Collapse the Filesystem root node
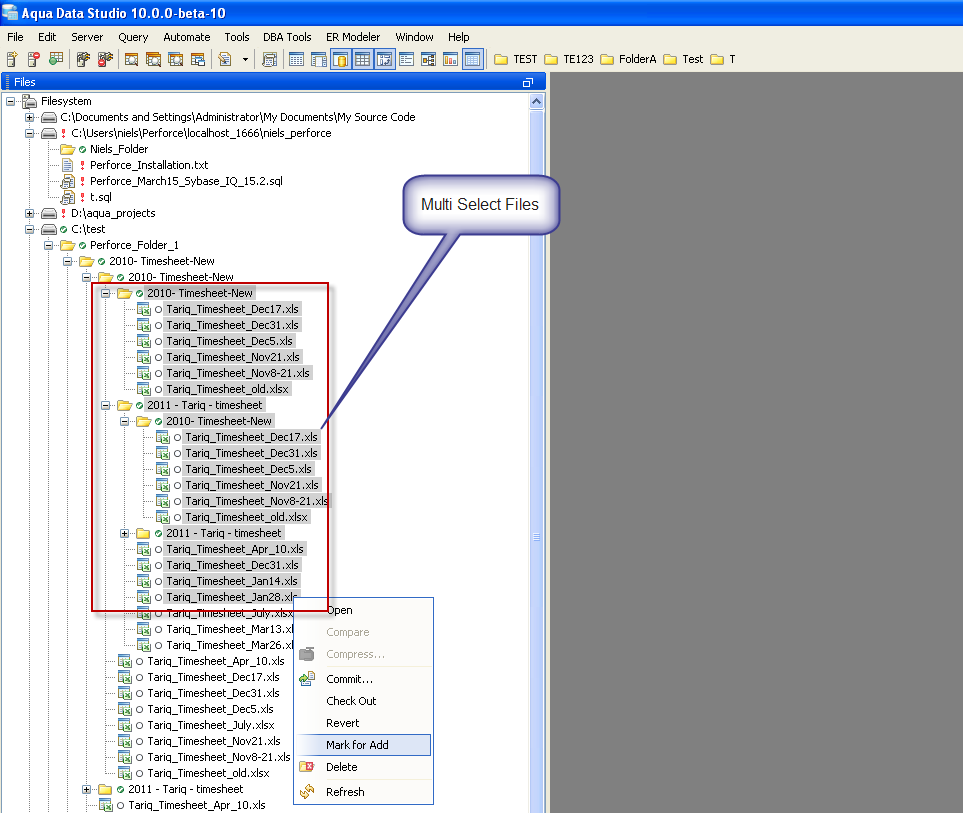 coord(10,101)
